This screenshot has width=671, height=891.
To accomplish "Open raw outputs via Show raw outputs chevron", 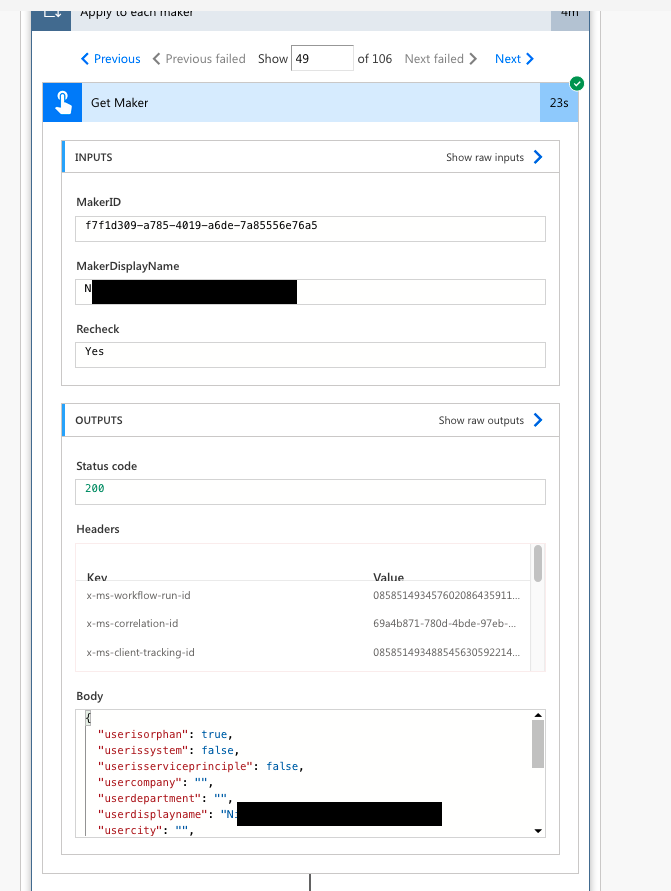I will (x=537, y=420).
